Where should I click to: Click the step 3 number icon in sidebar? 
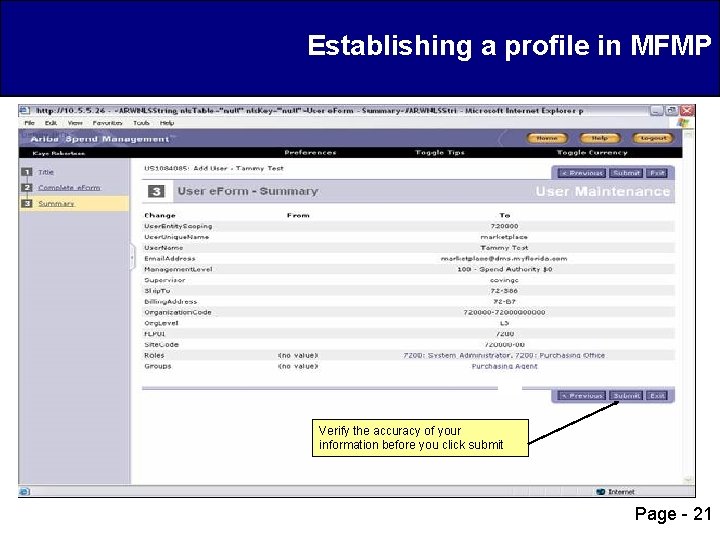pos(27,203)
